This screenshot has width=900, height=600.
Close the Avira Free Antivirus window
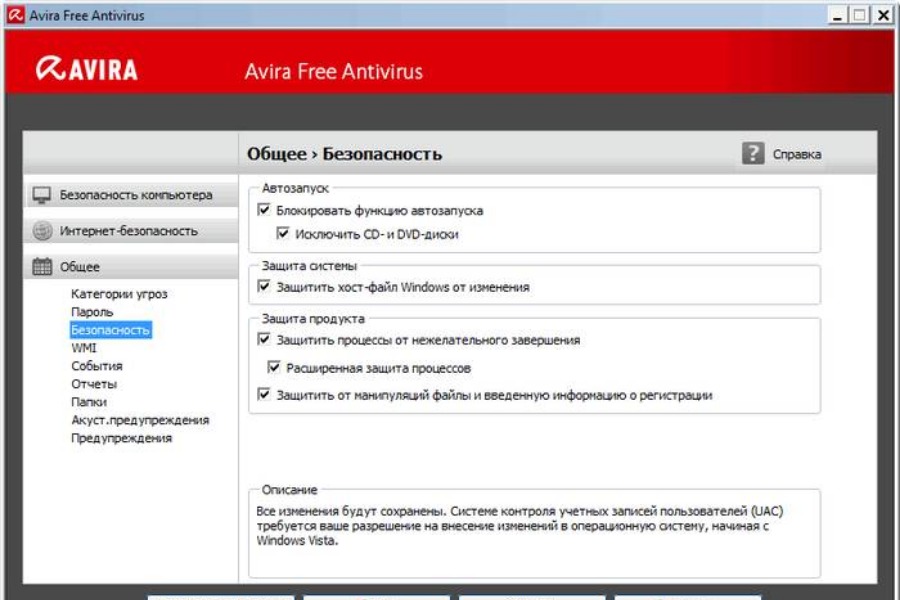tap(883, 16)
